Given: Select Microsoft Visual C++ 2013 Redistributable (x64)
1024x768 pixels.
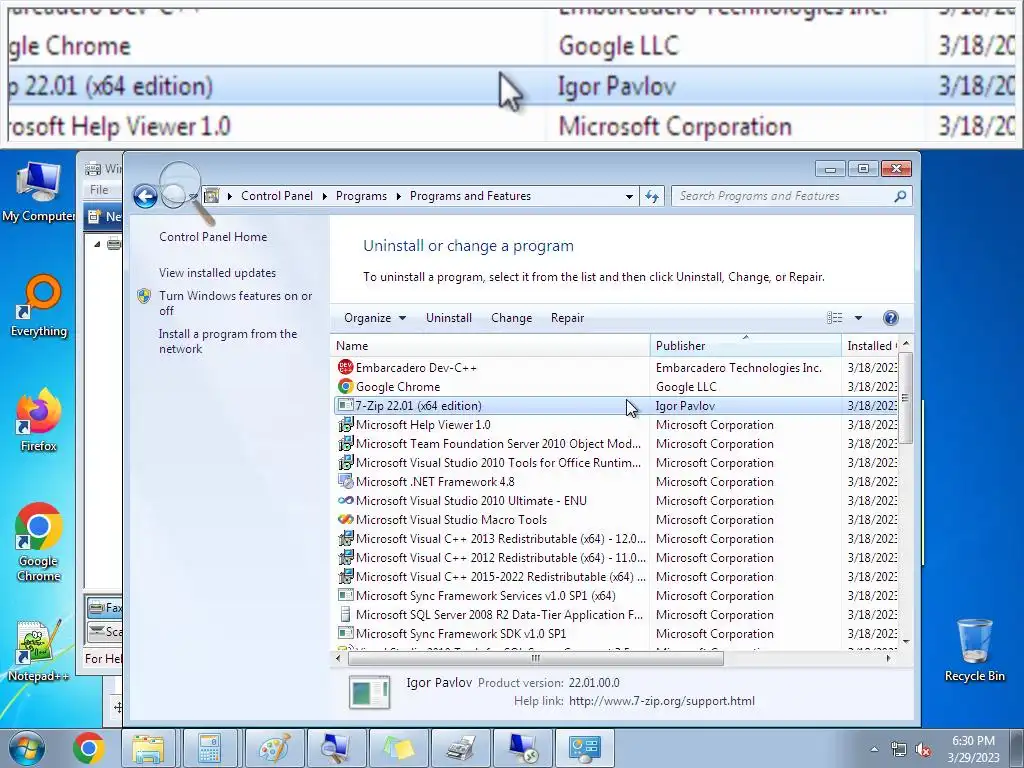Looking at the screenshot, I should [x=500, y=539].
